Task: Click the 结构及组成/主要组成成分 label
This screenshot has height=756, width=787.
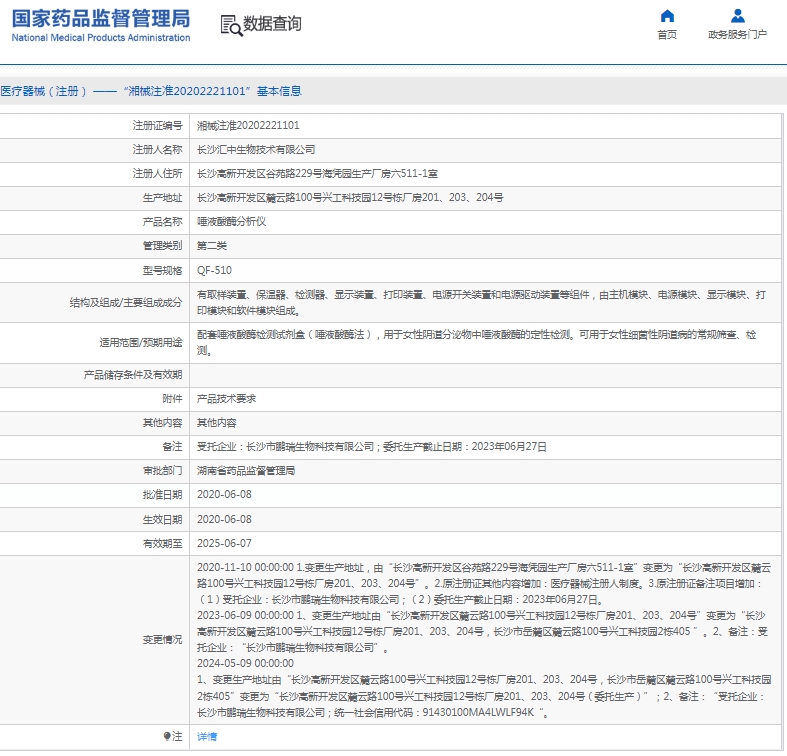Action: 125,303
